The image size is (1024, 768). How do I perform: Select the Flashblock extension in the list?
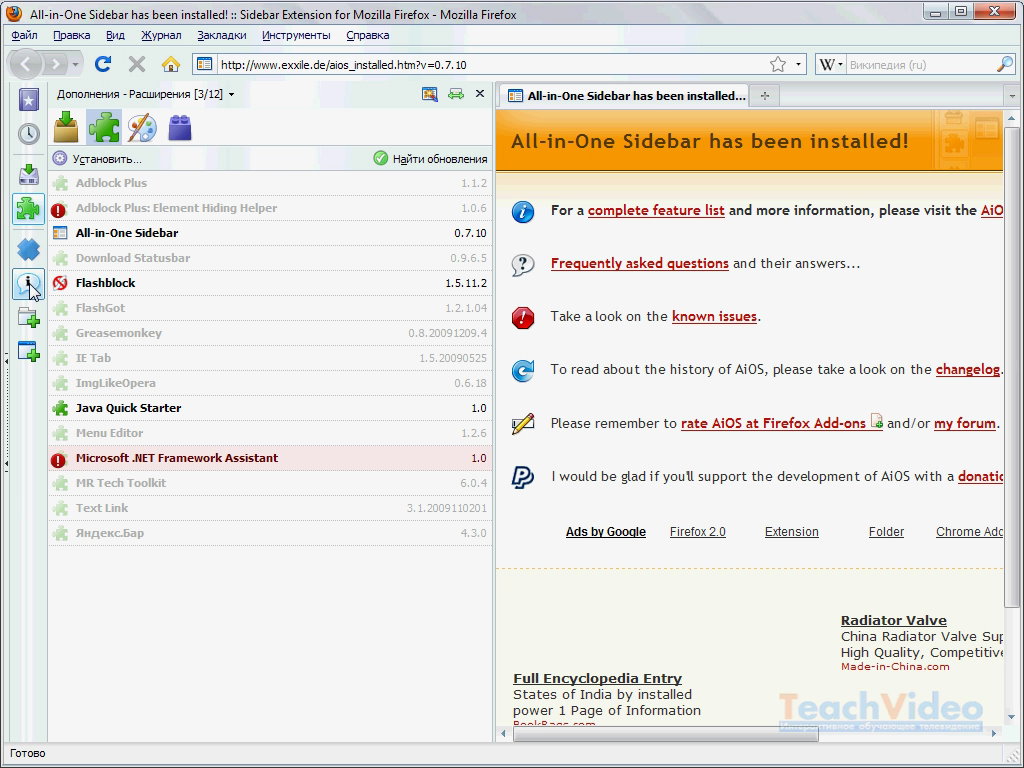[x=105, y=283]
